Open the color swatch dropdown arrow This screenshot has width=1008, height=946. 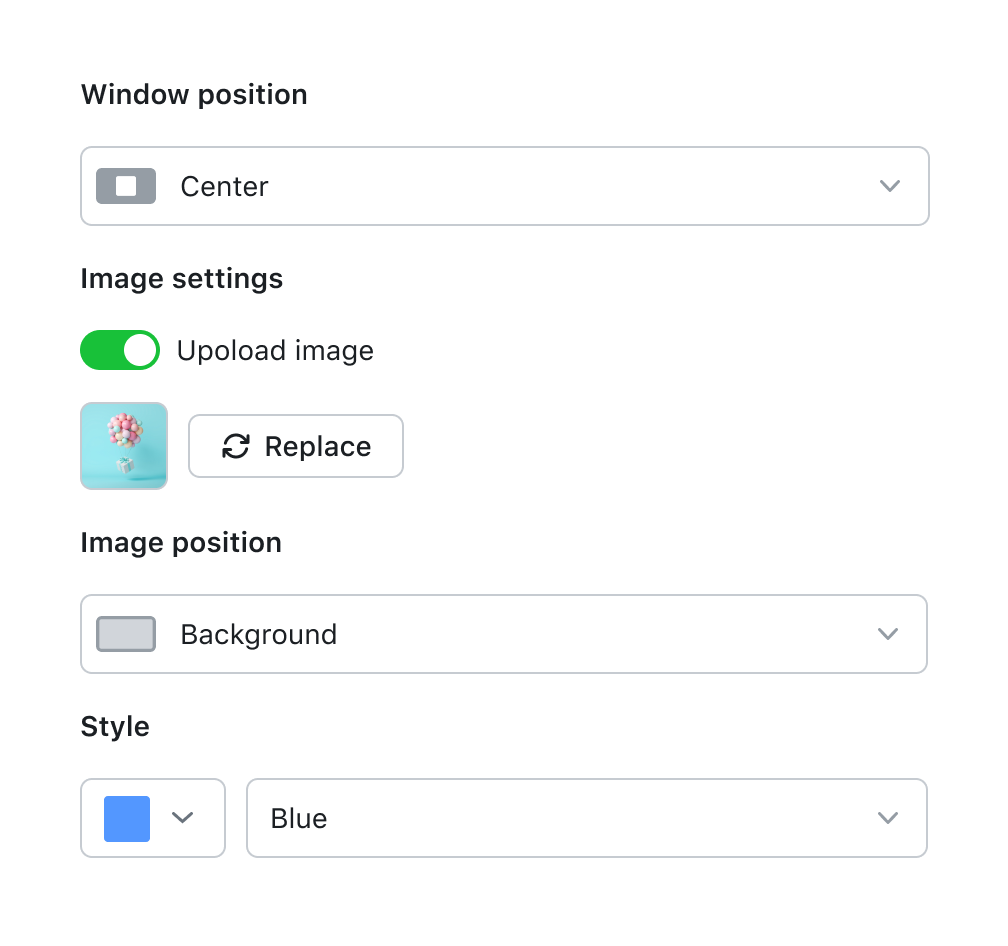[182, 818]
